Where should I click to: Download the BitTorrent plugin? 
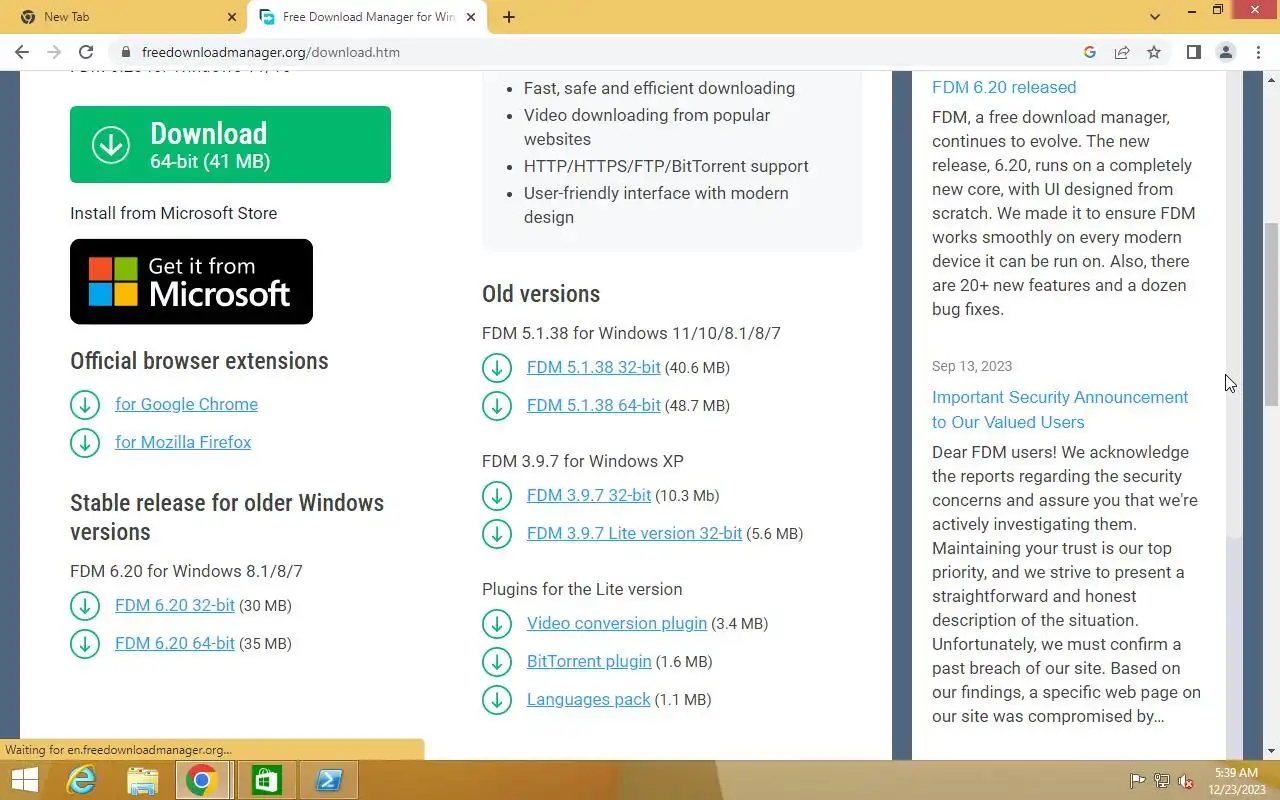(589, 661)
